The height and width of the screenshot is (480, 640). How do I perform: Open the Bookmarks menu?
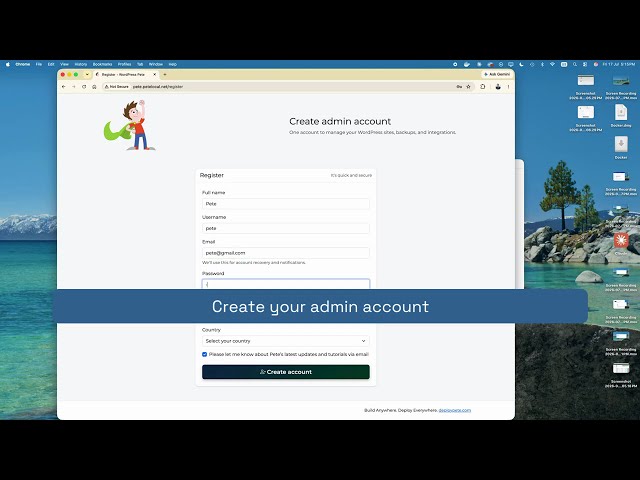point(102,64)
